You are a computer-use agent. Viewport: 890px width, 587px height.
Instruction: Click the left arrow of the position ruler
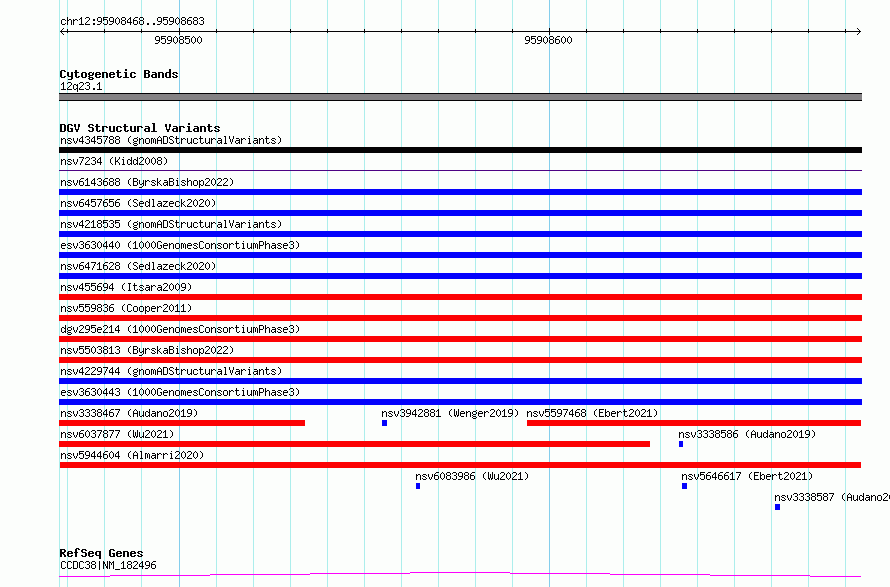(x=63, y=32)
